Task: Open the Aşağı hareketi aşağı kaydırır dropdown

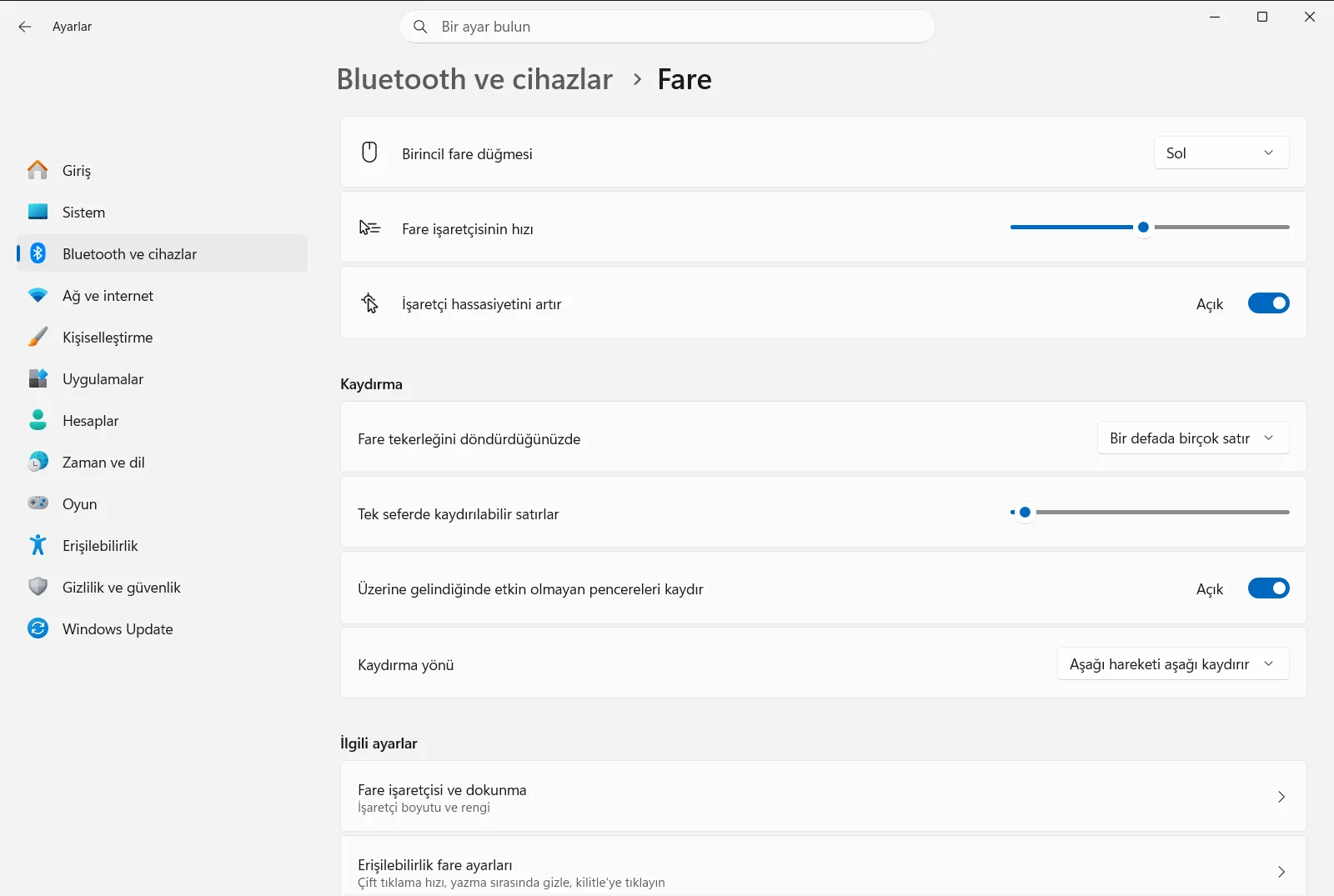Action: pyautogui.click(x=1173, y=663)
